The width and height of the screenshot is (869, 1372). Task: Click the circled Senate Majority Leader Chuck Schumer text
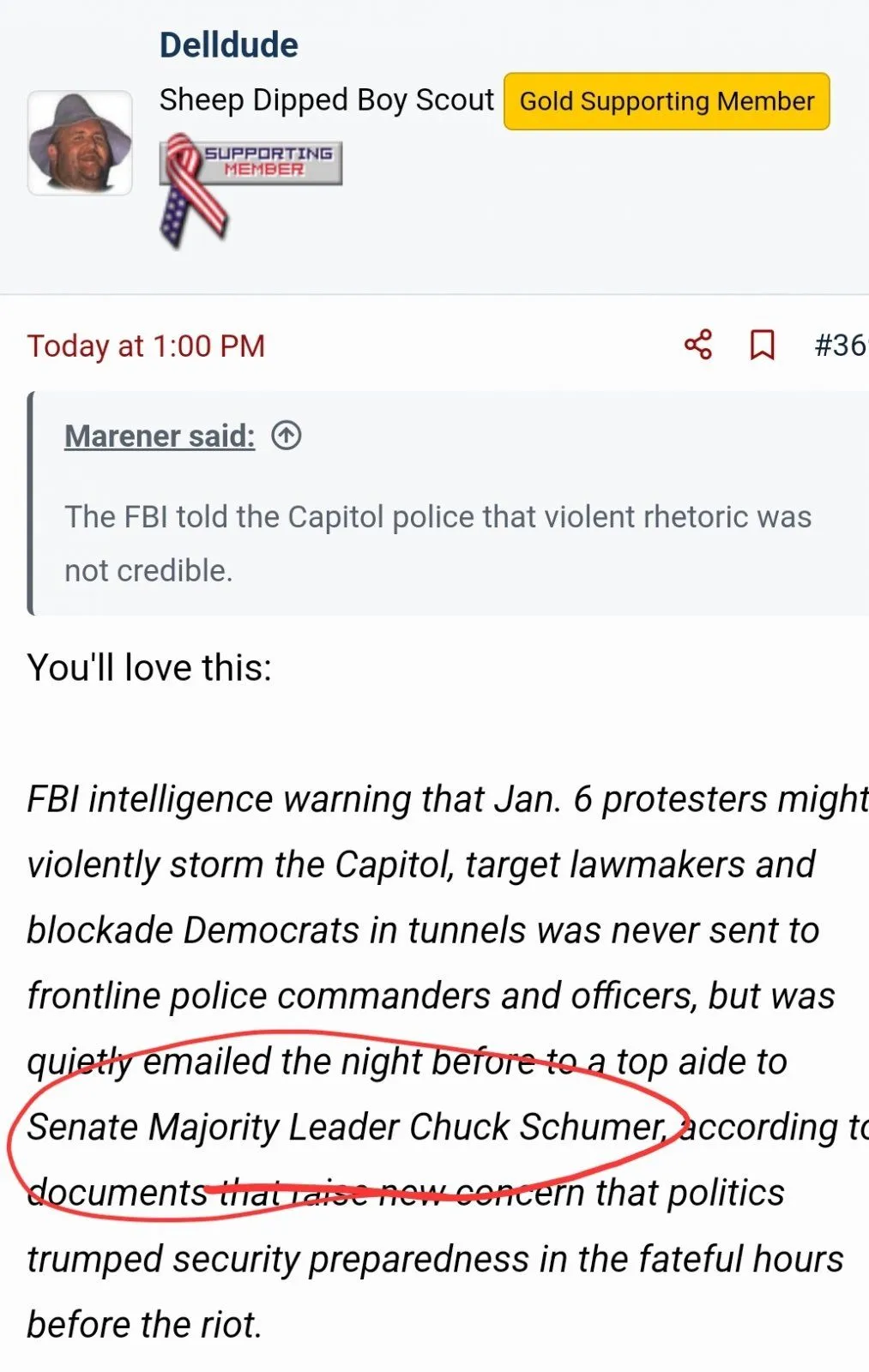pos(346,1127)
